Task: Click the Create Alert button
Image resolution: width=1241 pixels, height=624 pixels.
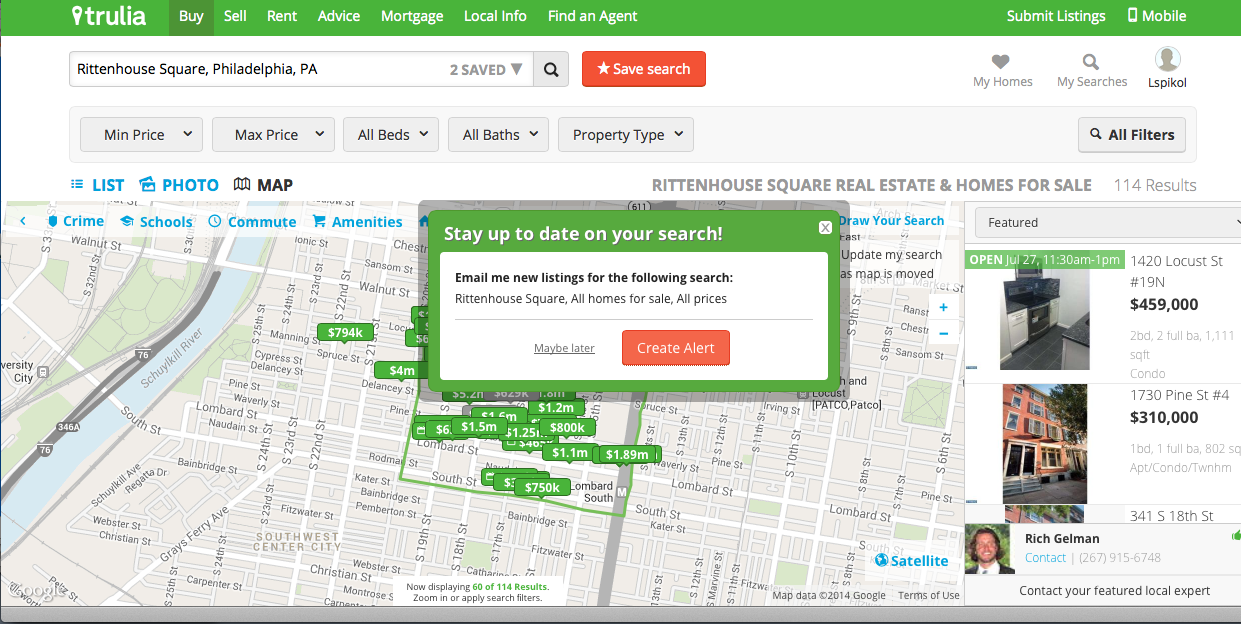Action: pyautogui.click(x=676, y=348)
